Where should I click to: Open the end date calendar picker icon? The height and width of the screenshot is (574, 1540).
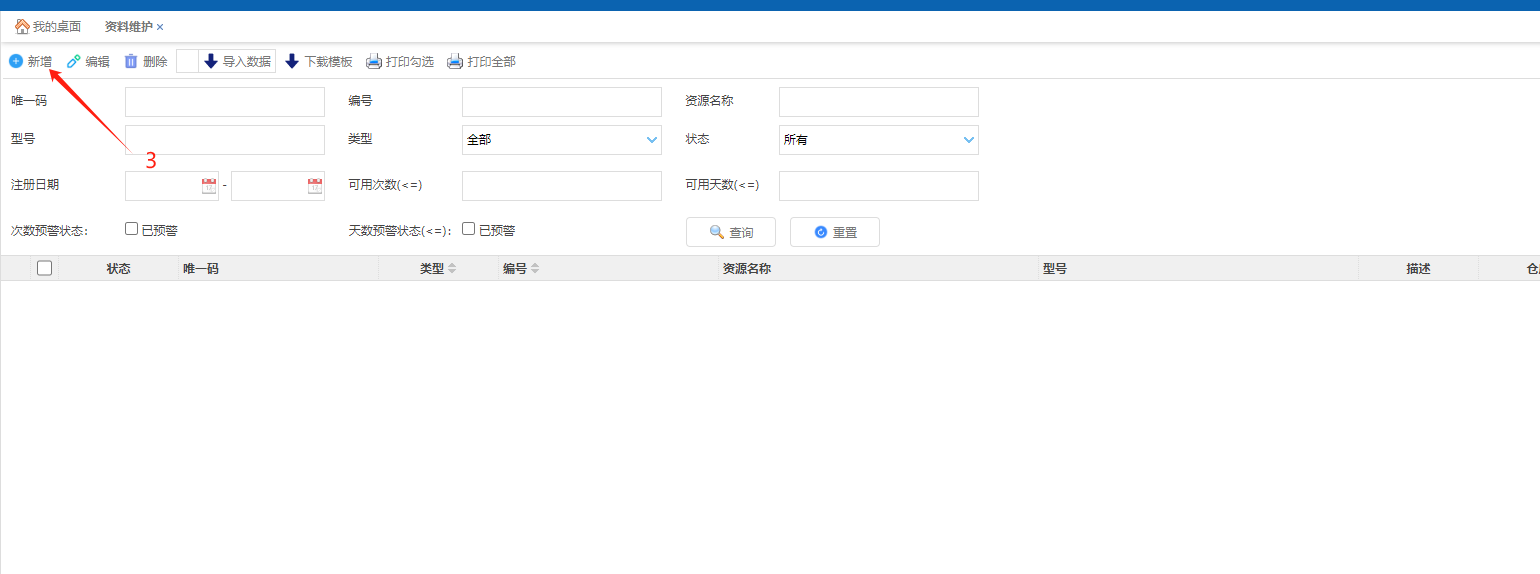[315, 185]
